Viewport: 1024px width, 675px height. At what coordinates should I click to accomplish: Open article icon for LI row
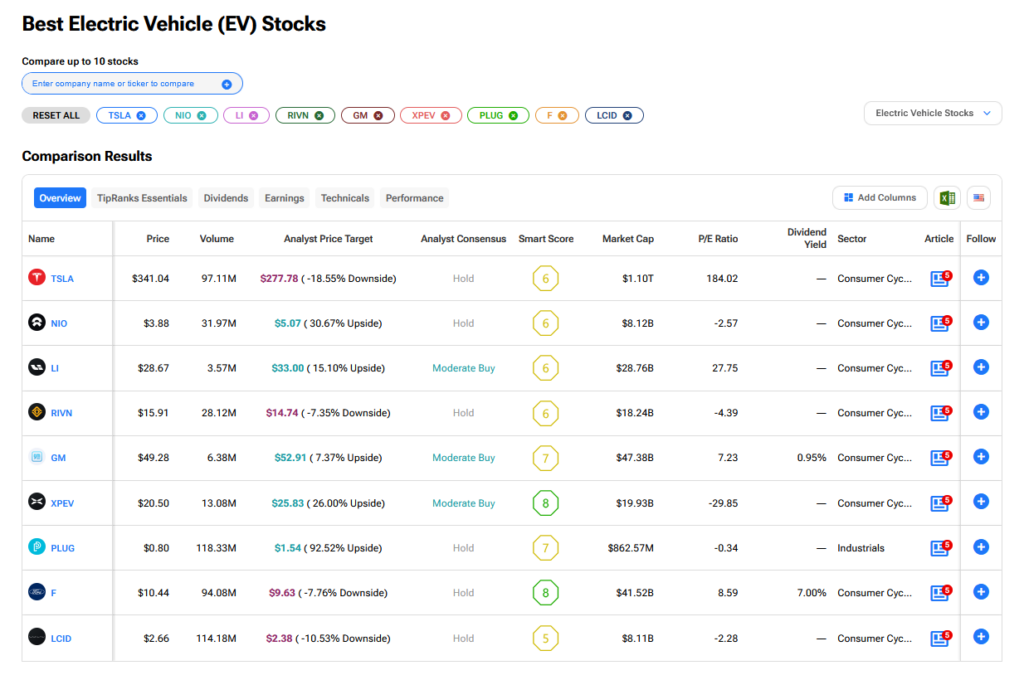click(x=940, y=368)
